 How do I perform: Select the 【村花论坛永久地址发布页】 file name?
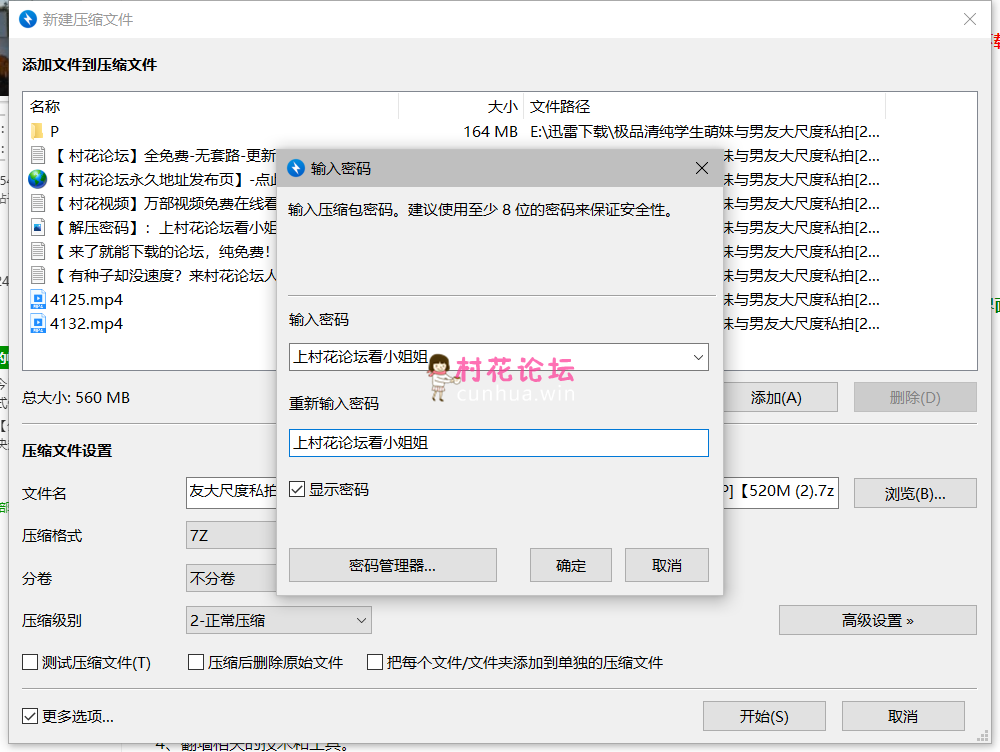(165, 179)
